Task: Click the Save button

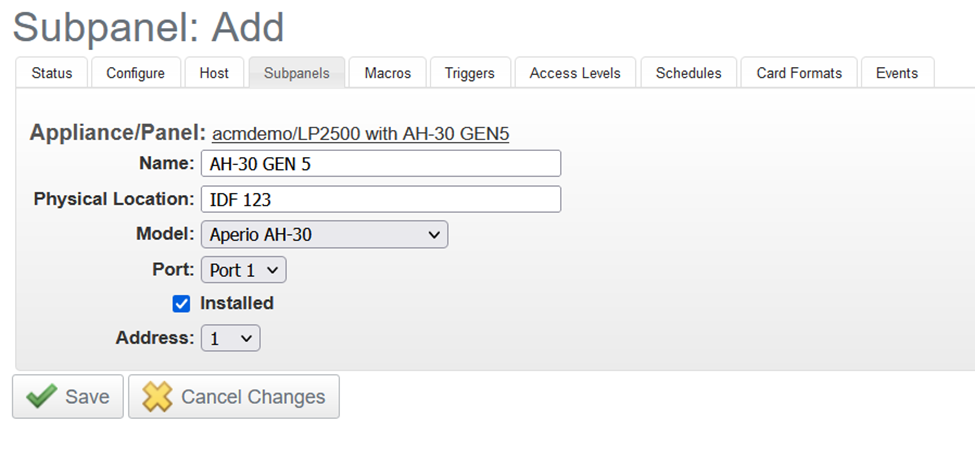Action: pos(68,397)
